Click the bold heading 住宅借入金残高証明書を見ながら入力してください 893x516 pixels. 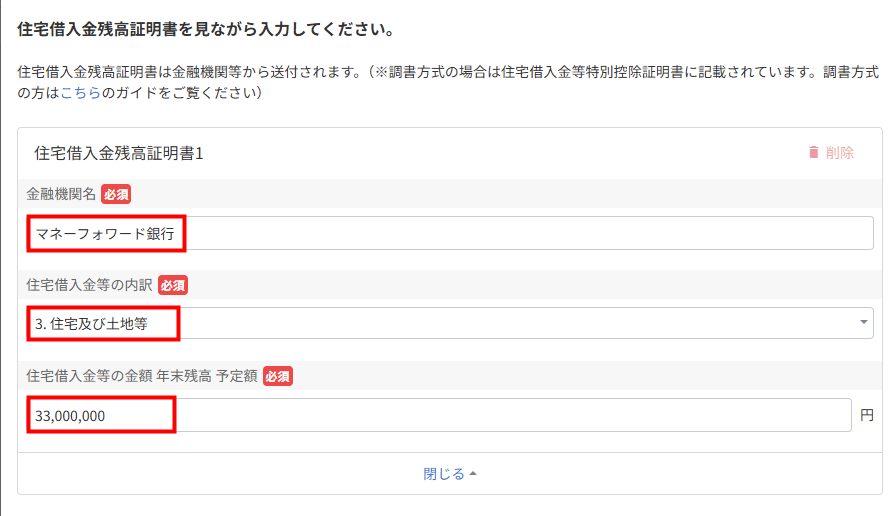pos(206,30)
